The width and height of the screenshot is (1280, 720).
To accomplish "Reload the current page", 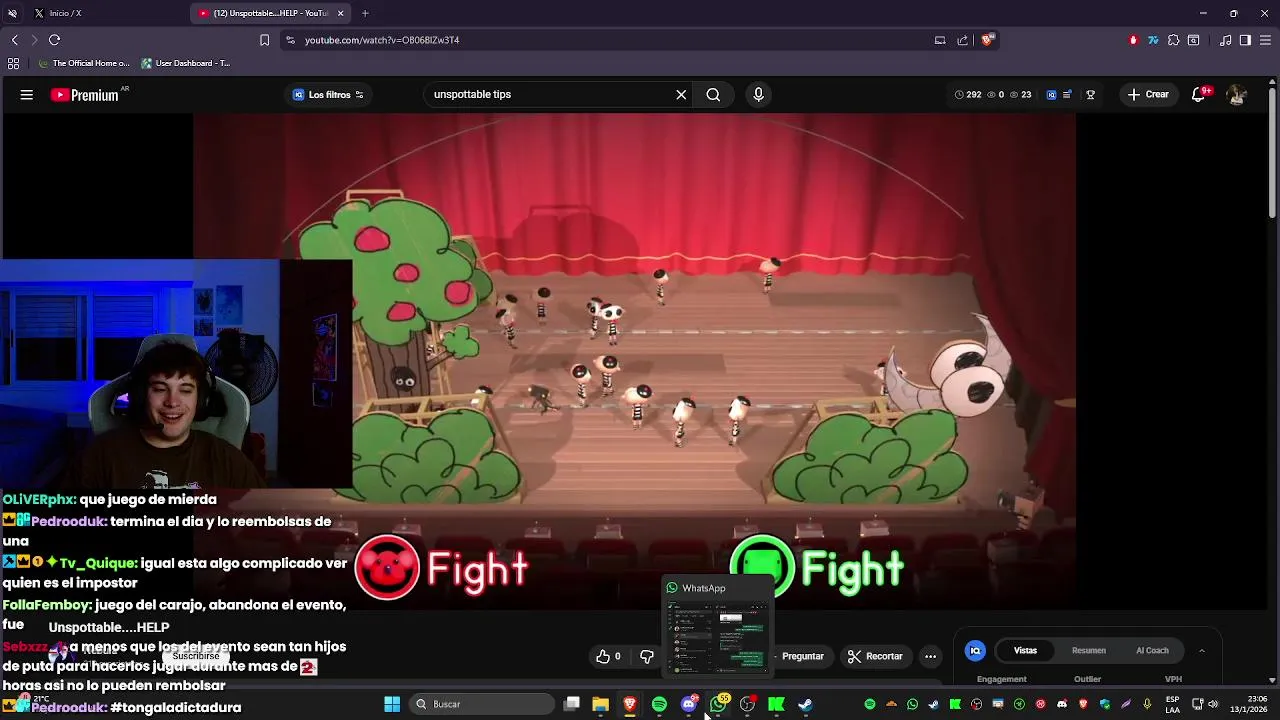I will 54,40.
